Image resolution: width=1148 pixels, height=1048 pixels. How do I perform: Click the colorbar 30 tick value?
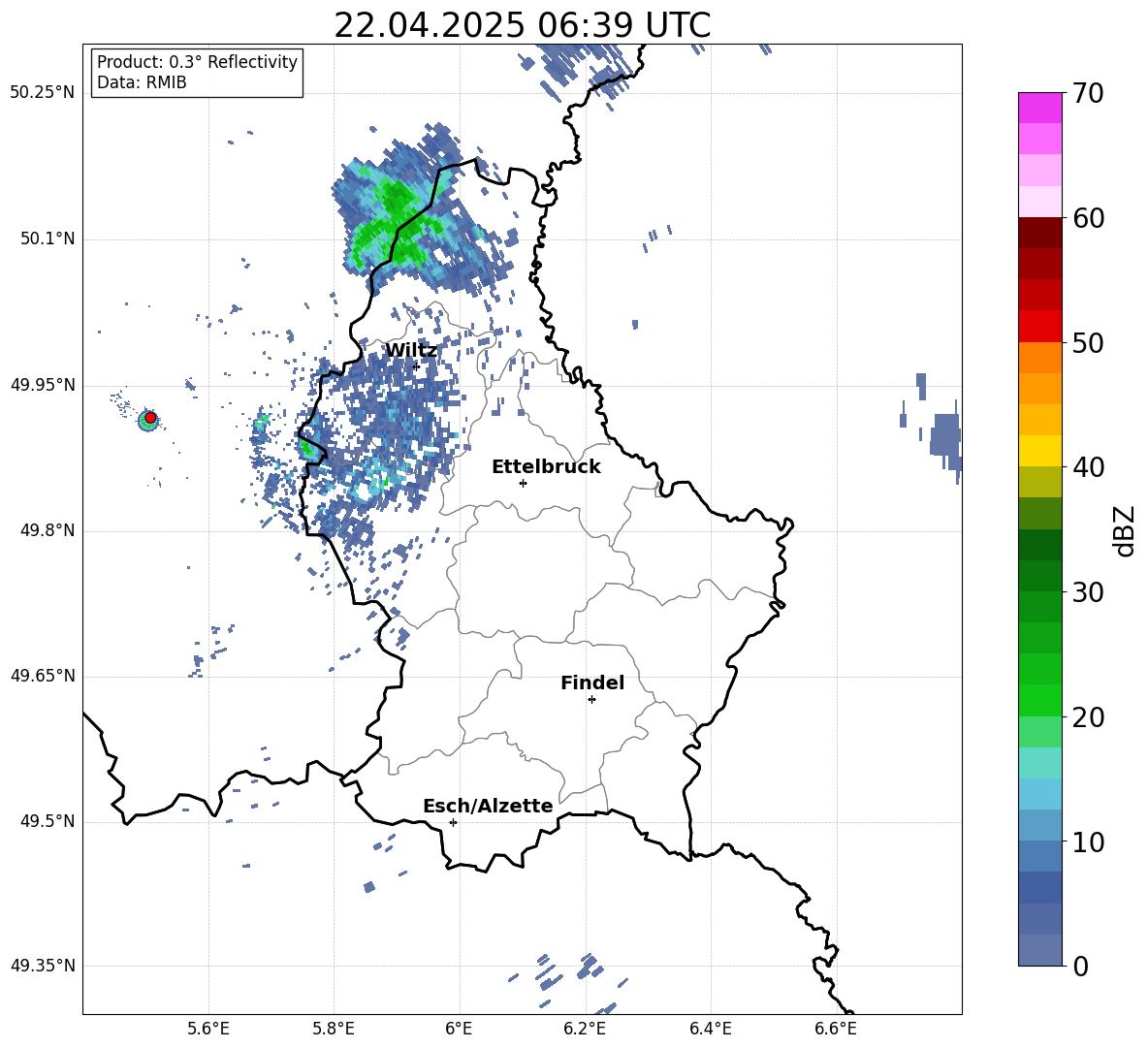point(1089,592)
